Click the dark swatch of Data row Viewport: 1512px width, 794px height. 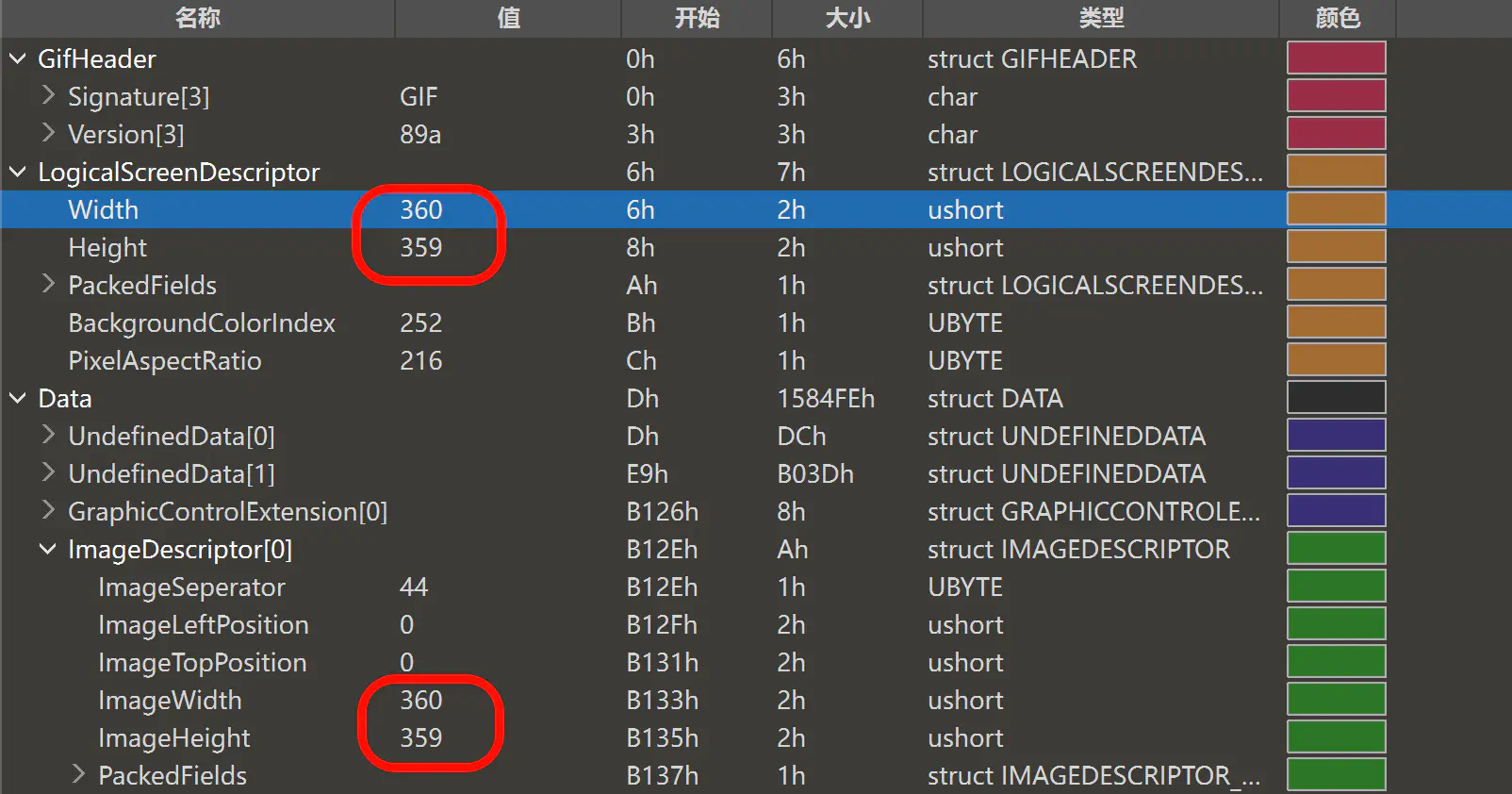pos(1336,398)
